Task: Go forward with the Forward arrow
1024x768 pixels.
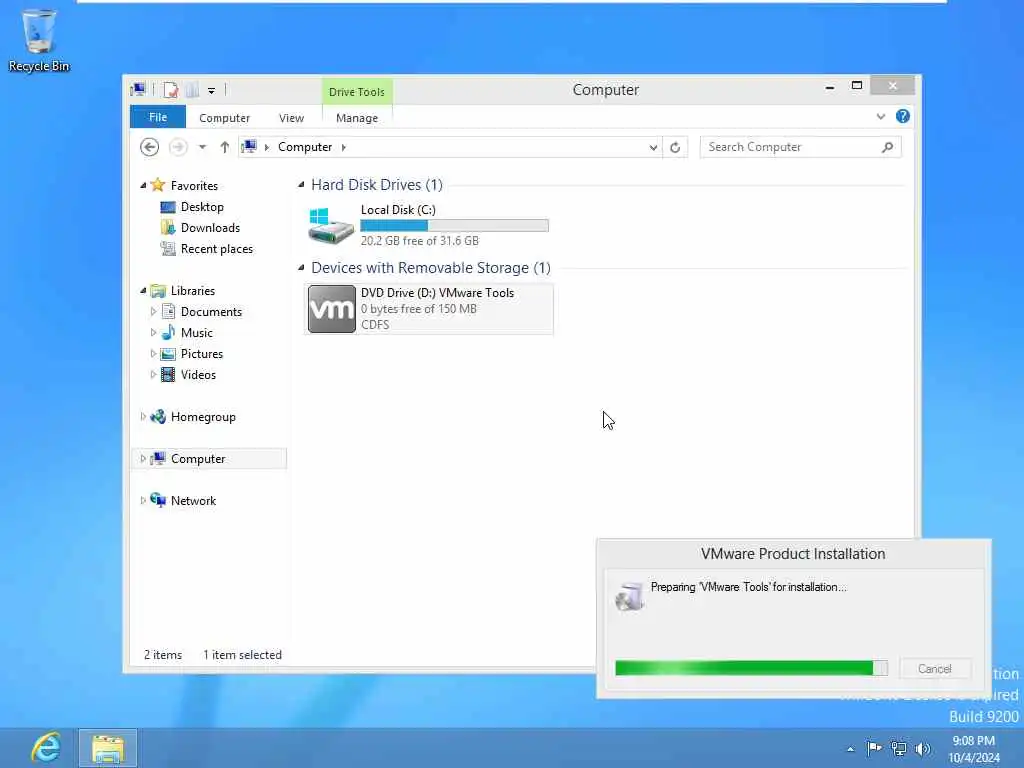Action: pos(178,147)
